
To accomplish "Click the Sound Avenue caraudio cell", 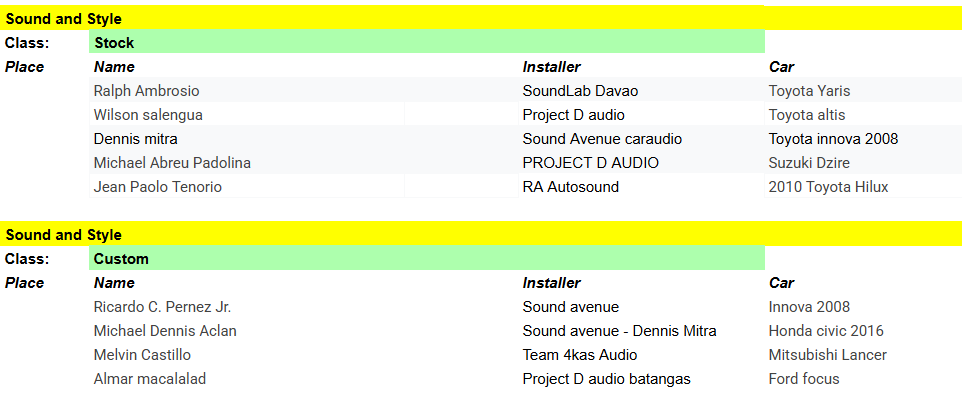I will pyautogui.click(x=602, y=139).
